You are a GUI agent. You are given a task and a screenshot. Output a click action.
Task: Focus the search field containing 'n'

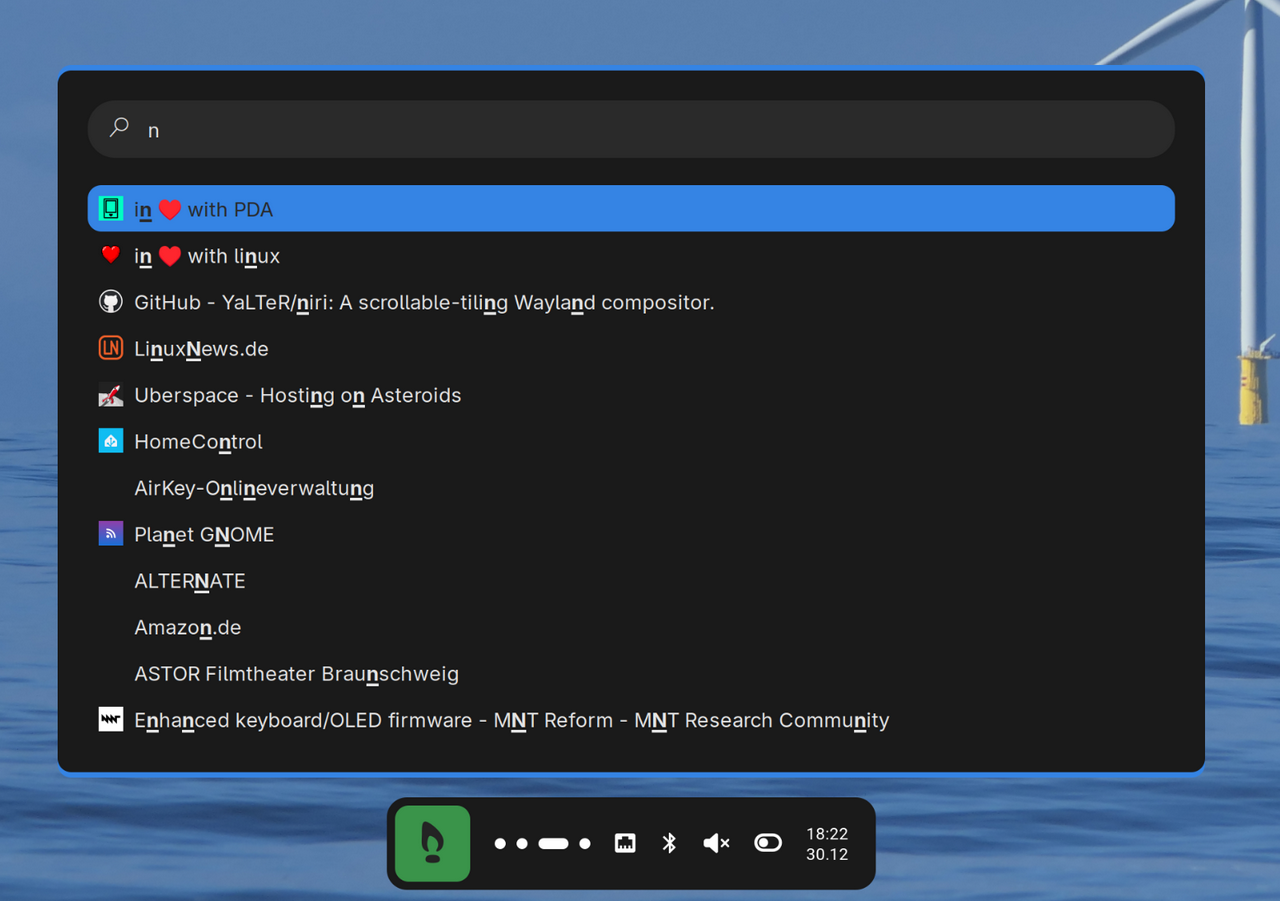point(640,130)
